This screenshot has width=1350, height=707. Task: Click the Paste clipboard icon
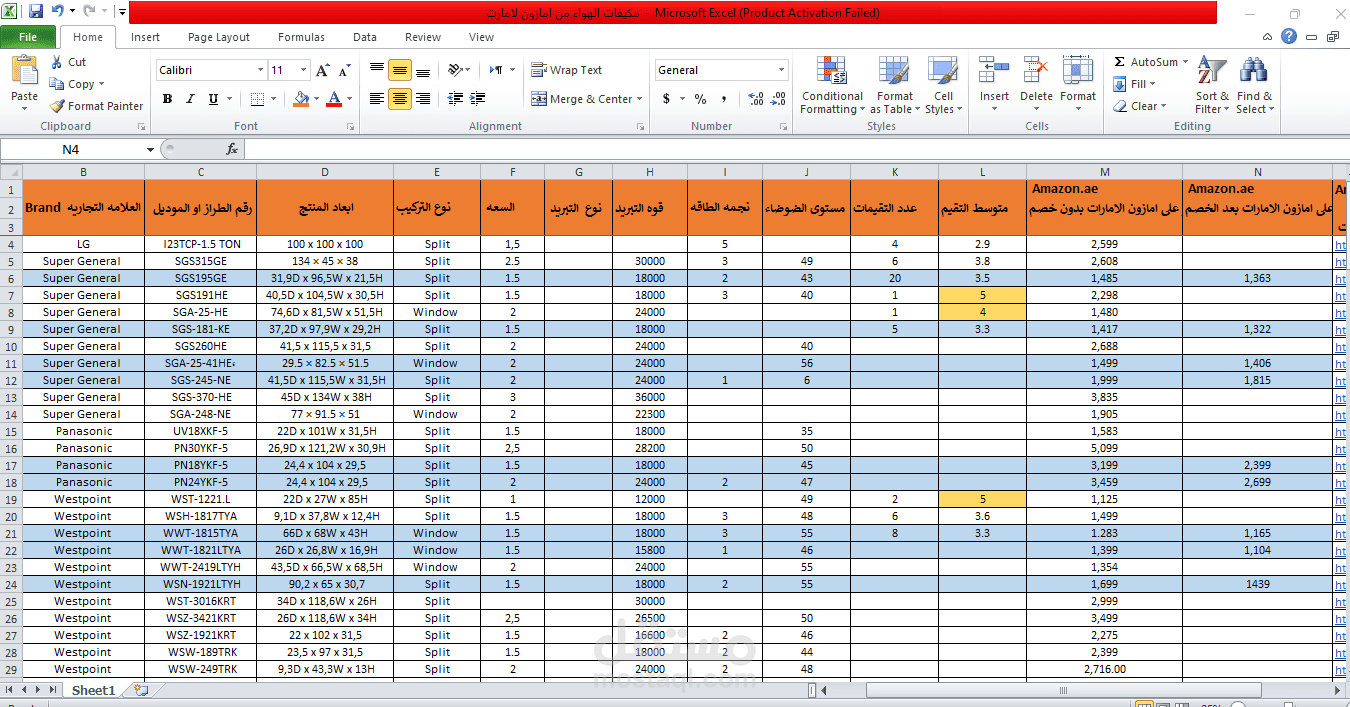coord(24,72)
